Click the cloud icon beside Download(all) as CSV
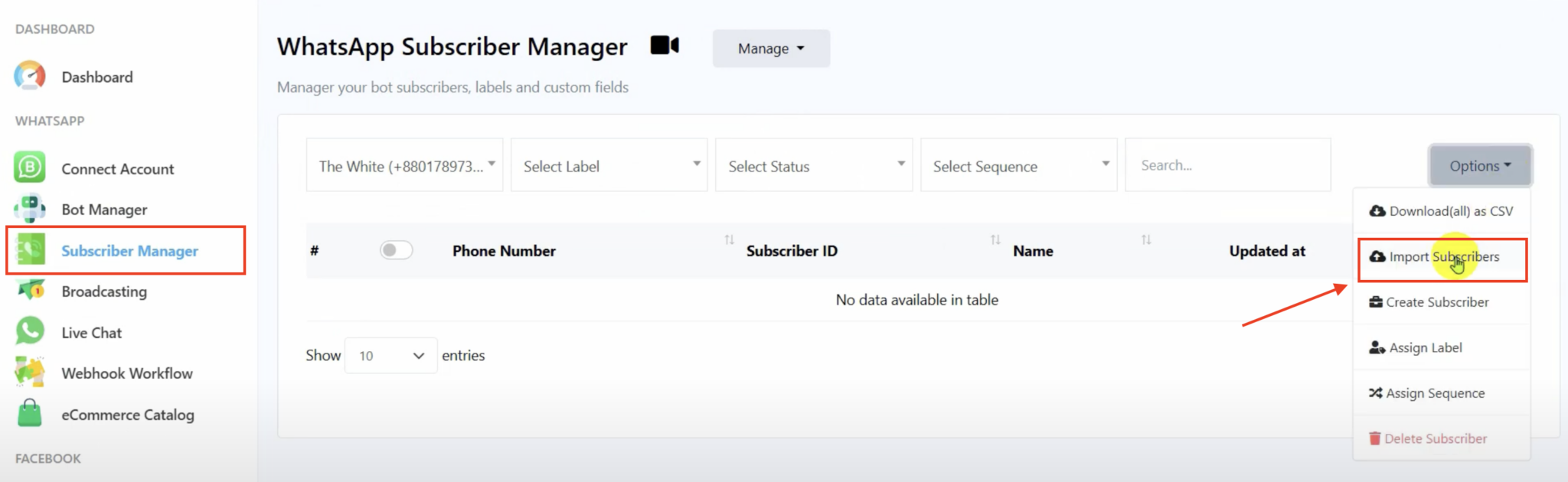 click(1377, 211)
